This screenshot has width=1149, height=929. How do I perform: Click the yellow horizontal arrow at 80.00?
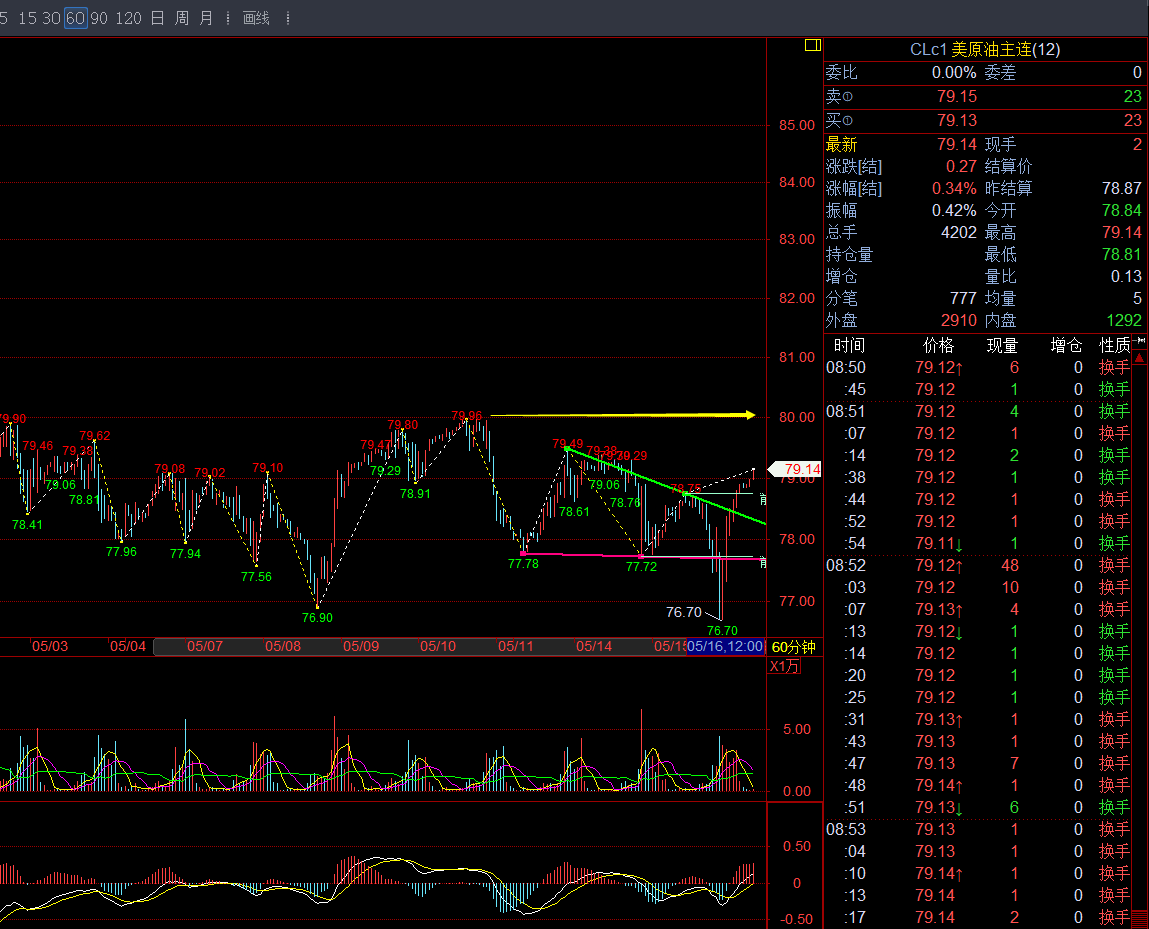(622, 414)
